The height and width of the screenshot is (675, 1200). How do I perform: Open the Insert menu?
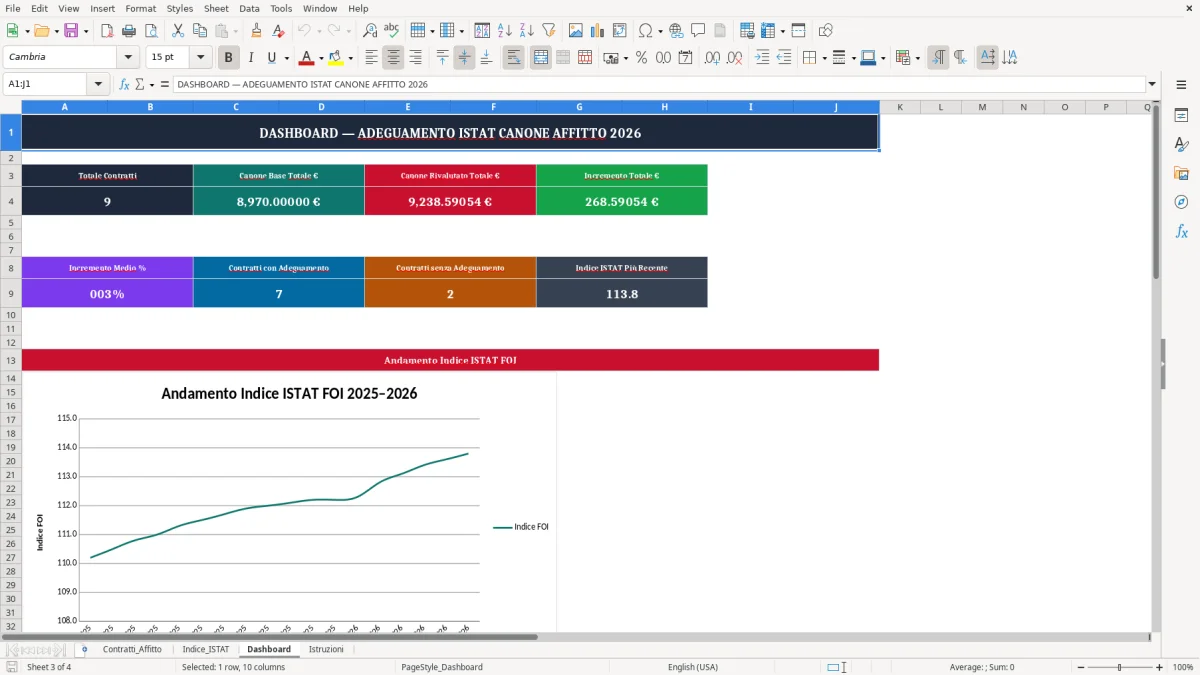click(102, 8)
